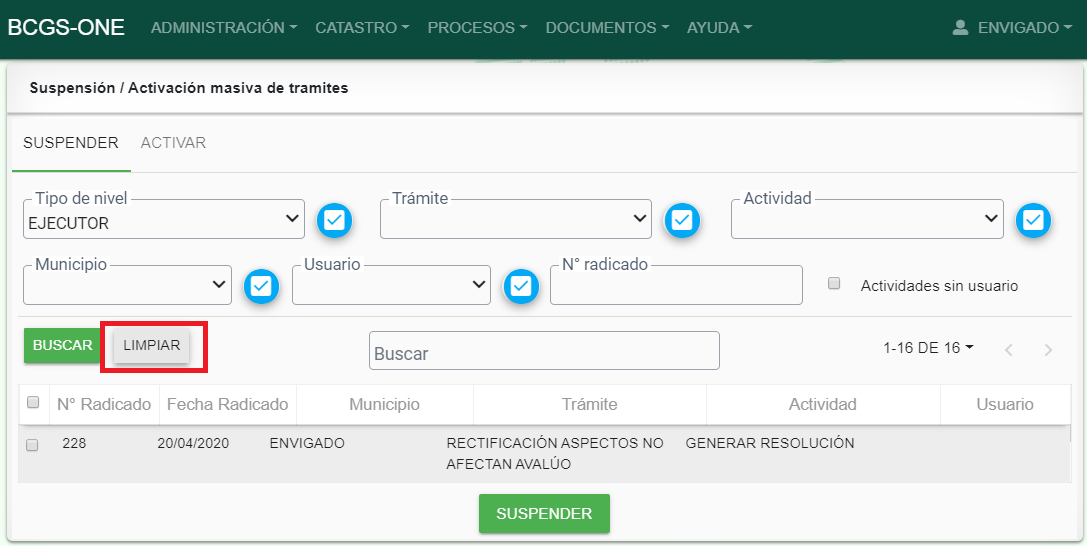Open the CATASTRO menu

coord(361,28)
